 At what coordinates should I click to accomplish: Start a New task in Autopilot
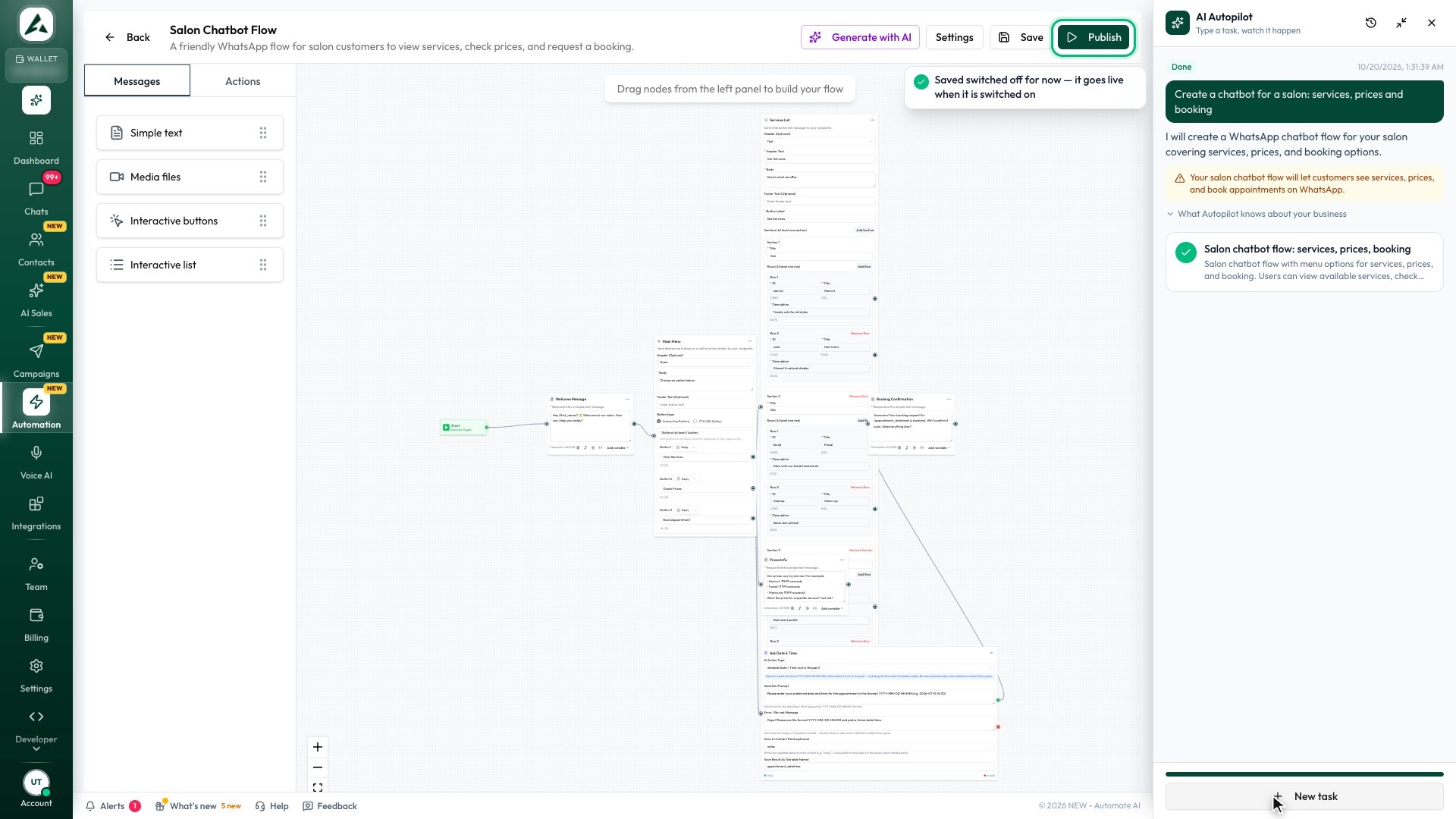(x=1304, y=796)
